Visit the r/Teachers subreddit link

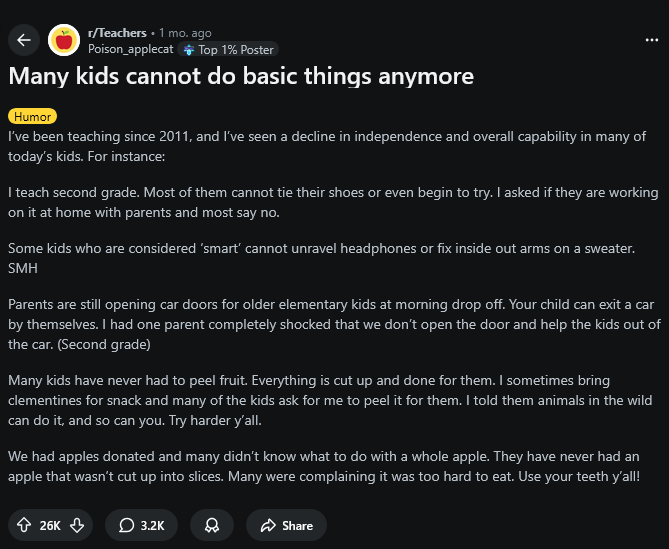(117, 33)
